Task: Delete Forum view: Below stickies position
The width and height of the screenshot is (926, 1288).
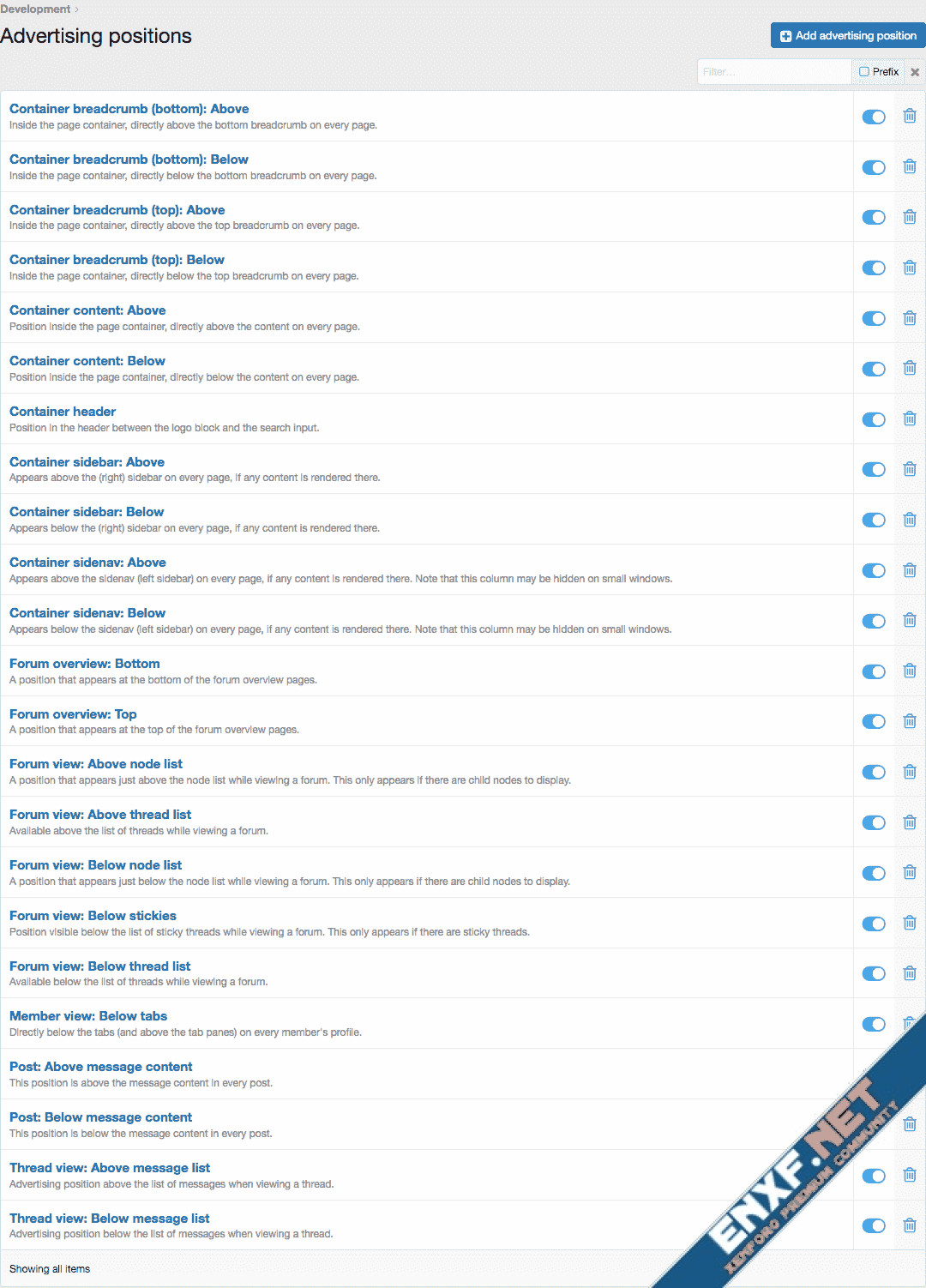Action: [910, 923]
